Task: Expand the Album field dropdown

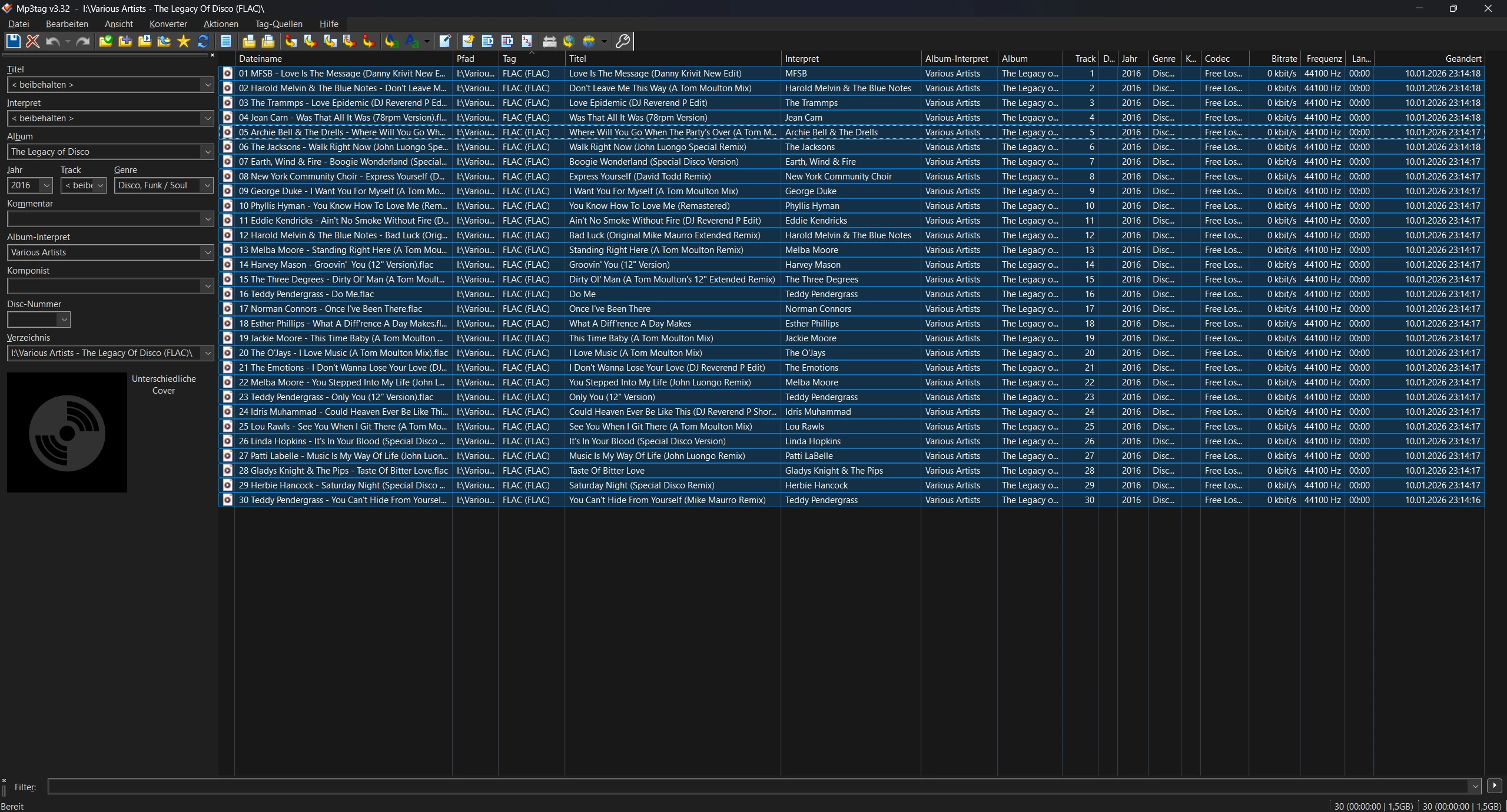Action: [207, 152]
